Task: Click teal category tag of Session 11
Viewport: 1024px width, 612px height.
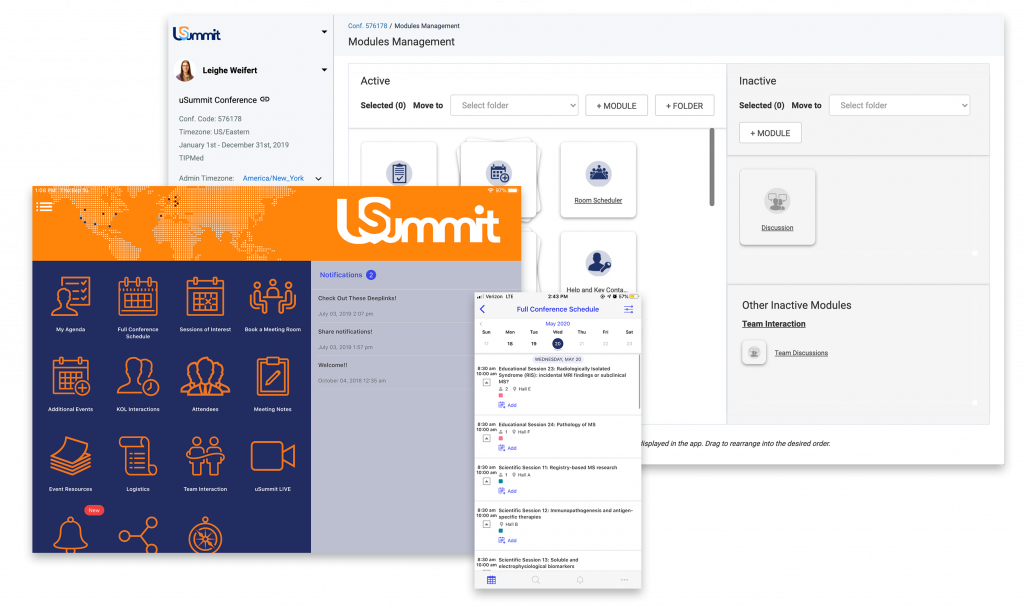Action: point(501,481)
